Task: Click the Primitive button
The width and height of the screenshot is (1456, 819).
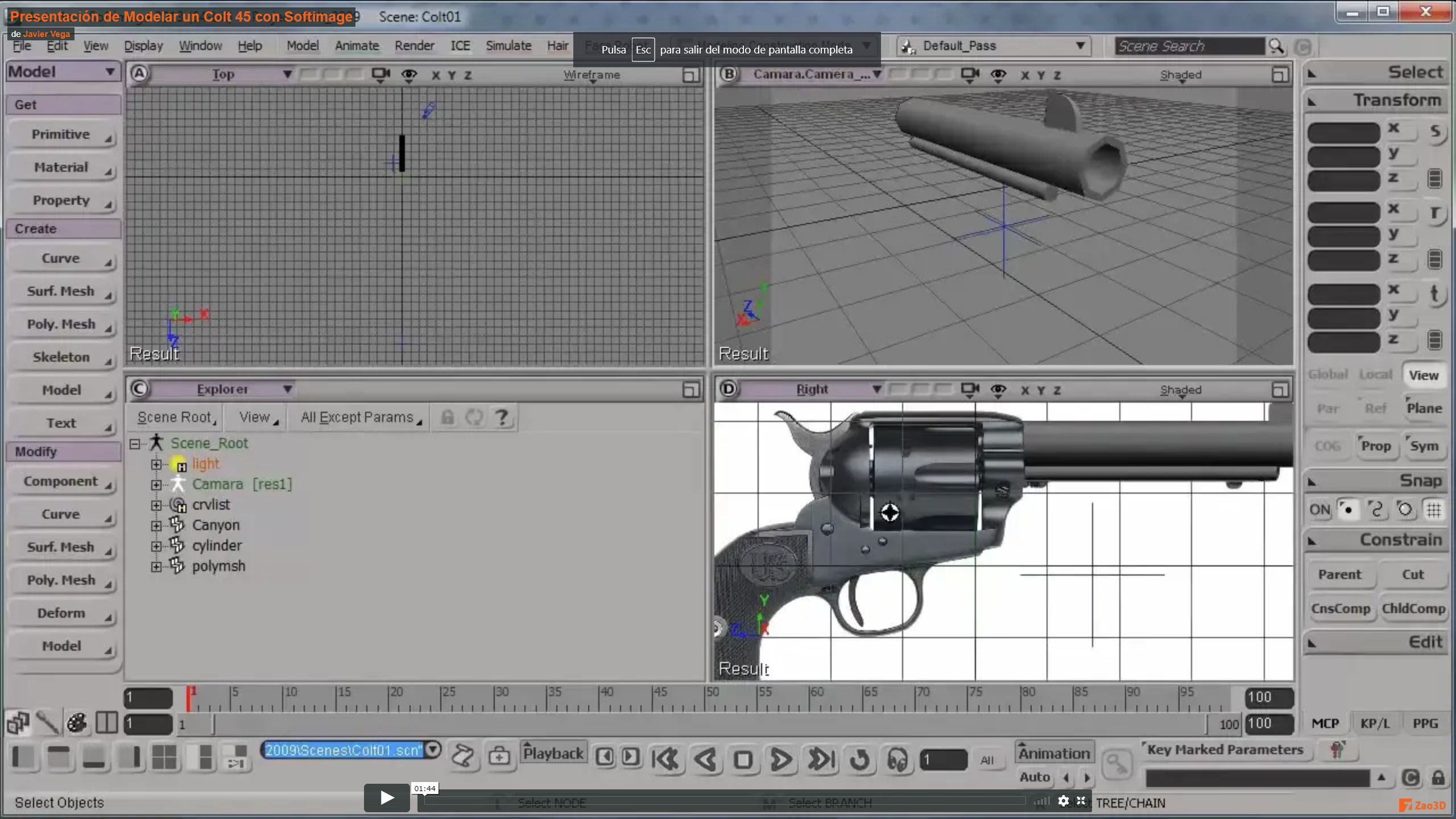Action: point(62,135)
